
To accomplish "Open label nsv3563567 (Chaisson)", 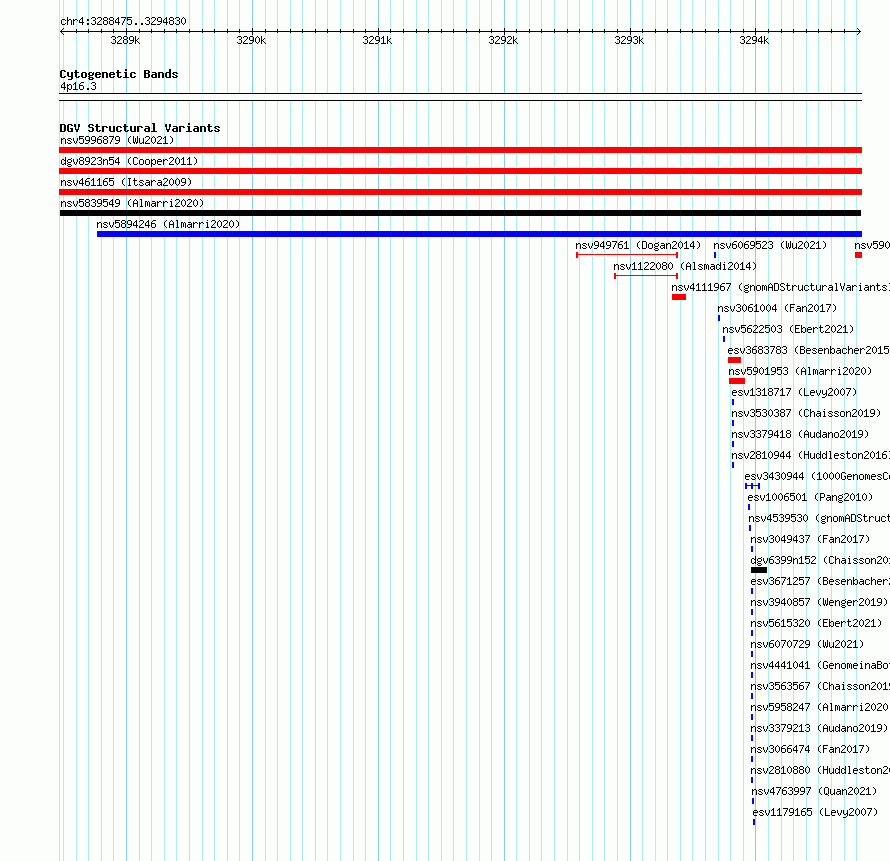I will point(820,686).
